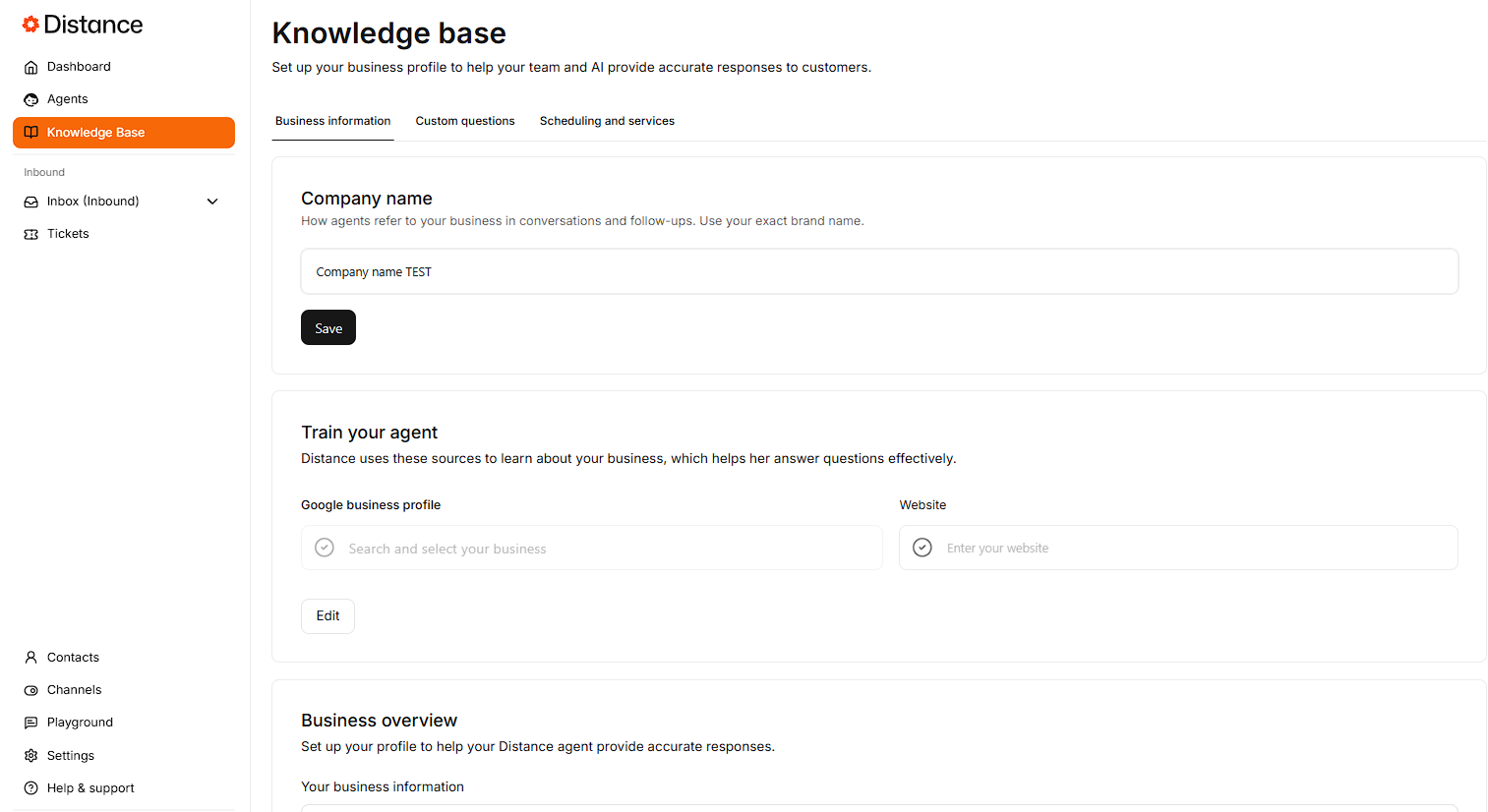Focus the Company name text field

[x=879, y=272]
